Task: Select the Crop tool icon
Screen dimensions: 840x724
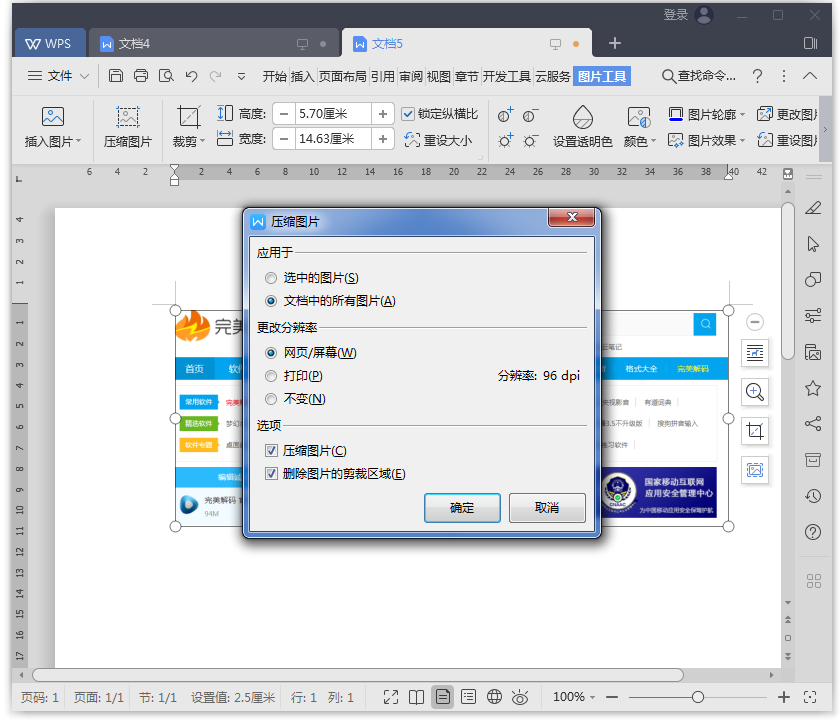Action: [x=189, y=117]
